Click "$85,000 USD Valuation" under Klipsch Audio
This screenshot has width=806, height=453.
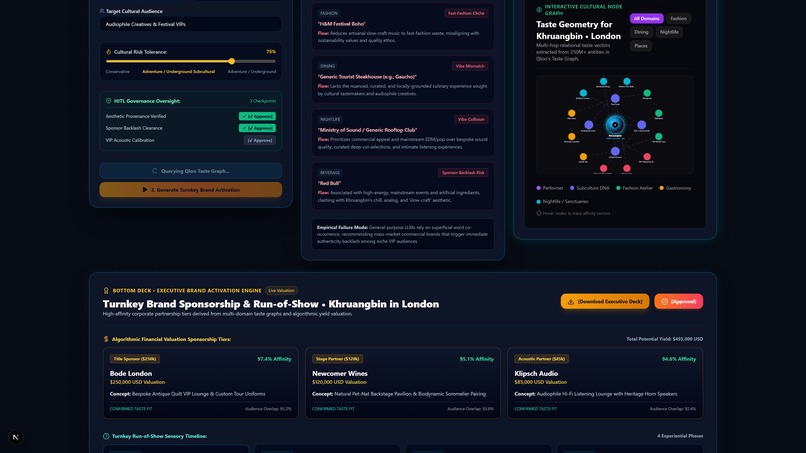(x=541, y=382)
